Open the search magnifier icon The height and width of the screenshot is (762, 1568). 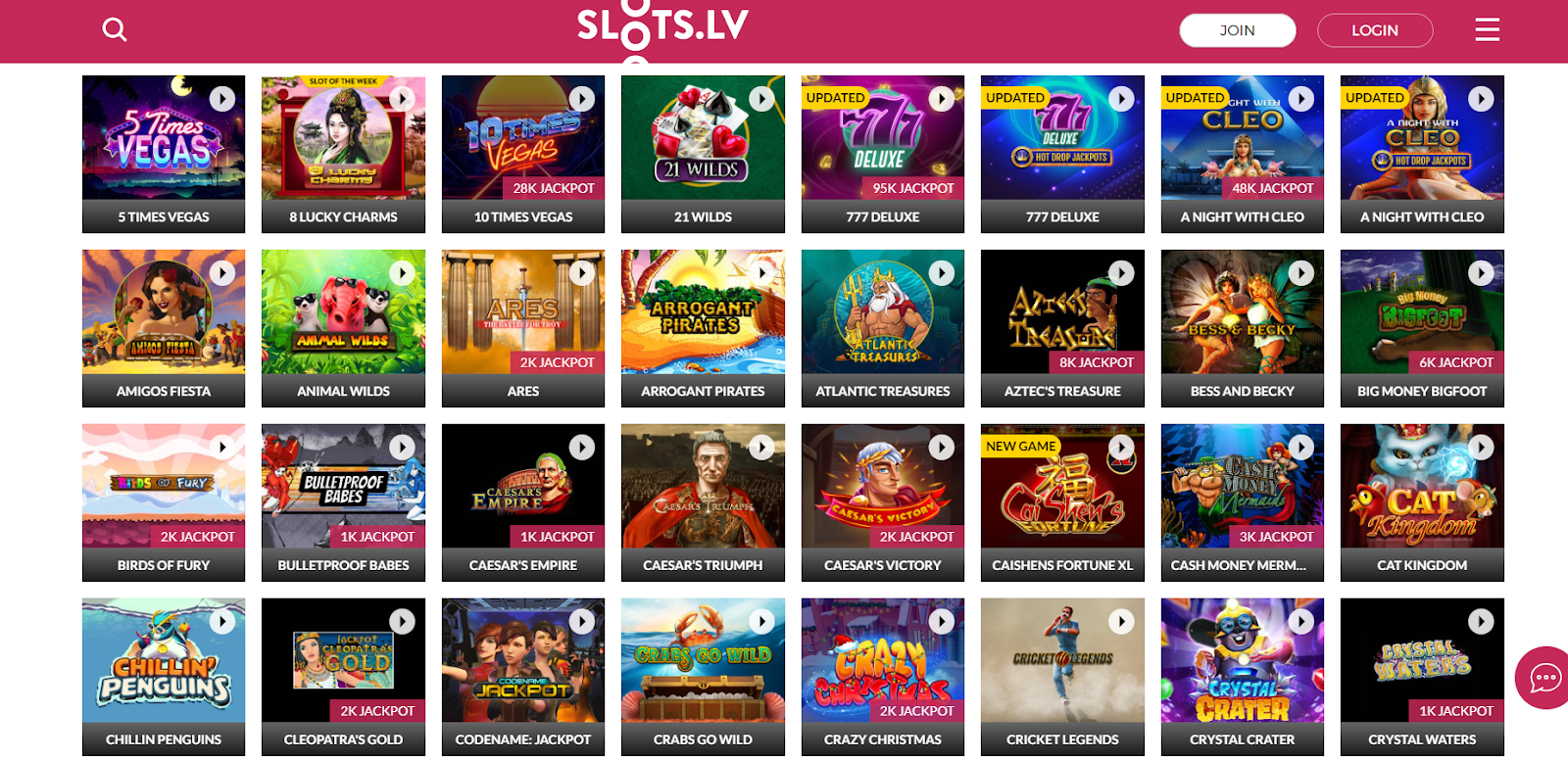[x=115, y=29]
